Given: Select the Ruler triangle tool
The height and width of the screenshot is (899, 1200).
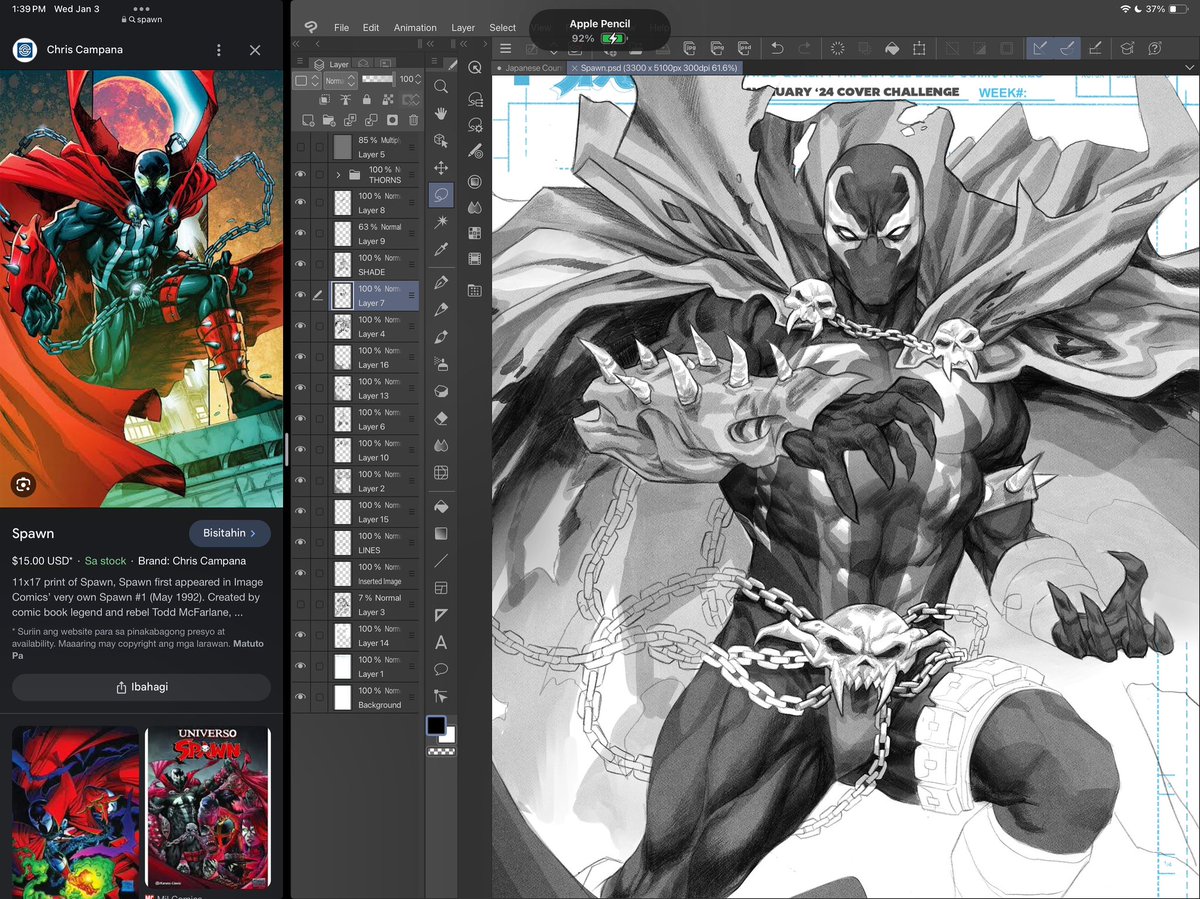Looking at the screenshot, I should (x=440, y=615).
